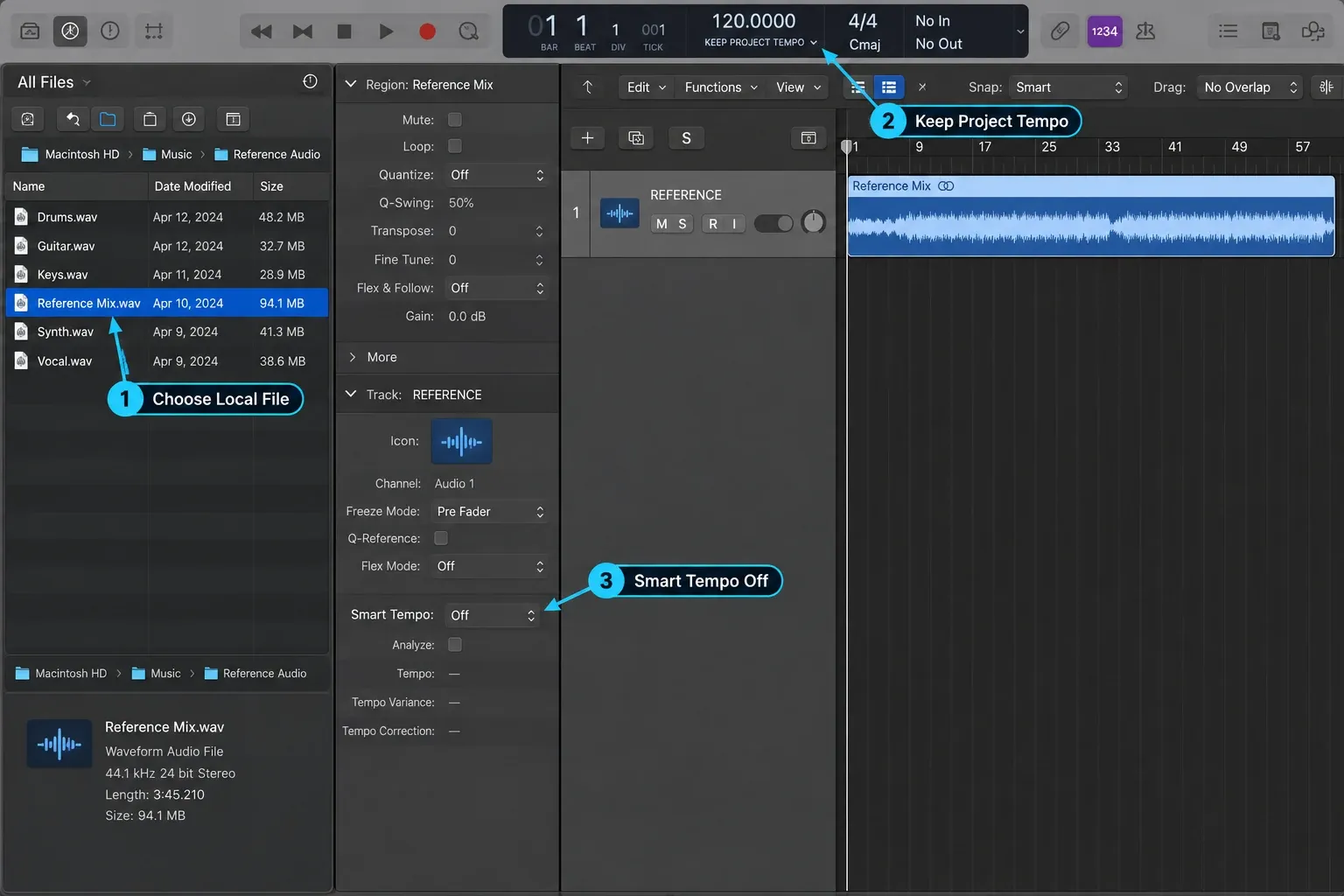Image resolution: width=1344 pixels, height=896 pixels.
Task: Open the Functions menu in the tracks area
Action: [721, 87]
